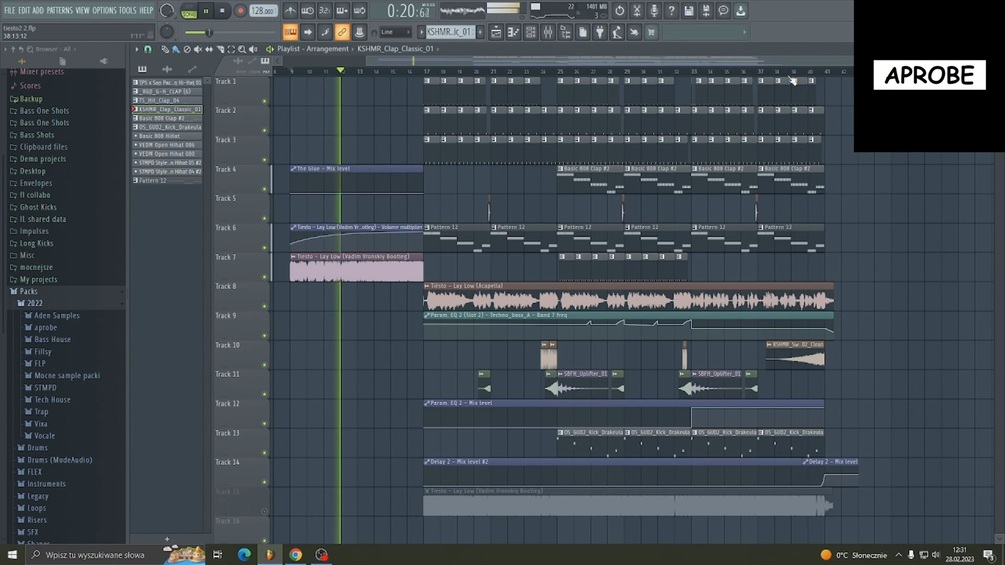The height and width of the screenshot is (565, 1005).
Task: Toggle the Pat/Song mode switch
Action: click(x=189, y=11)
